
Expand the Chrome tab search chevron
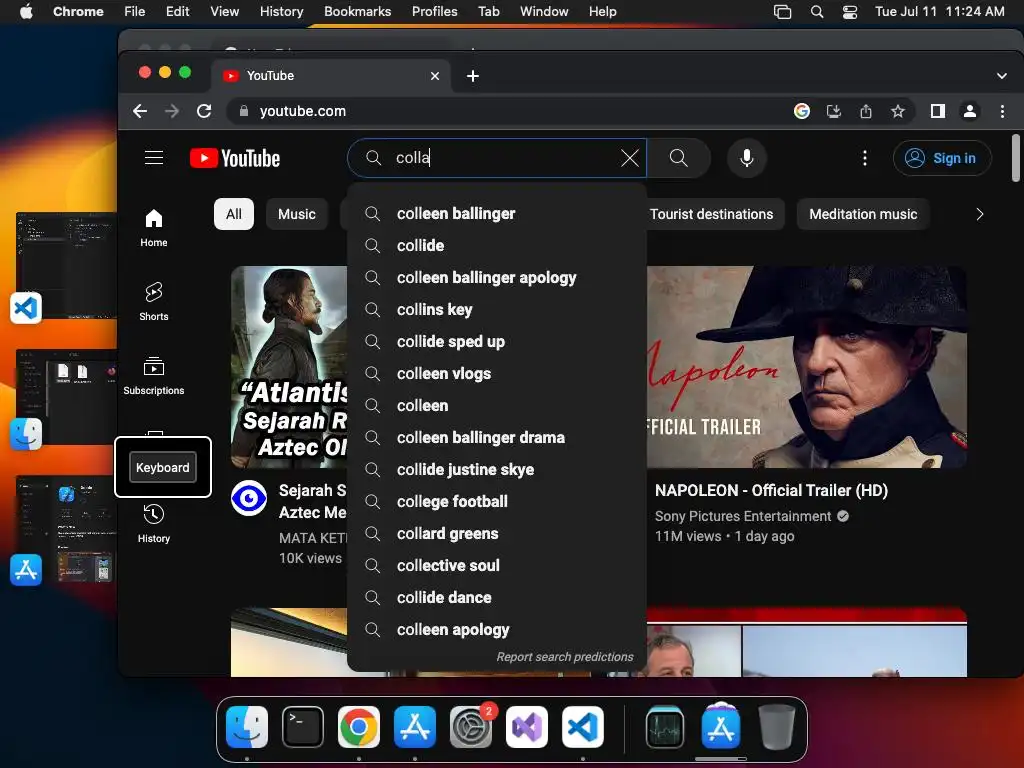point(1002,76)
